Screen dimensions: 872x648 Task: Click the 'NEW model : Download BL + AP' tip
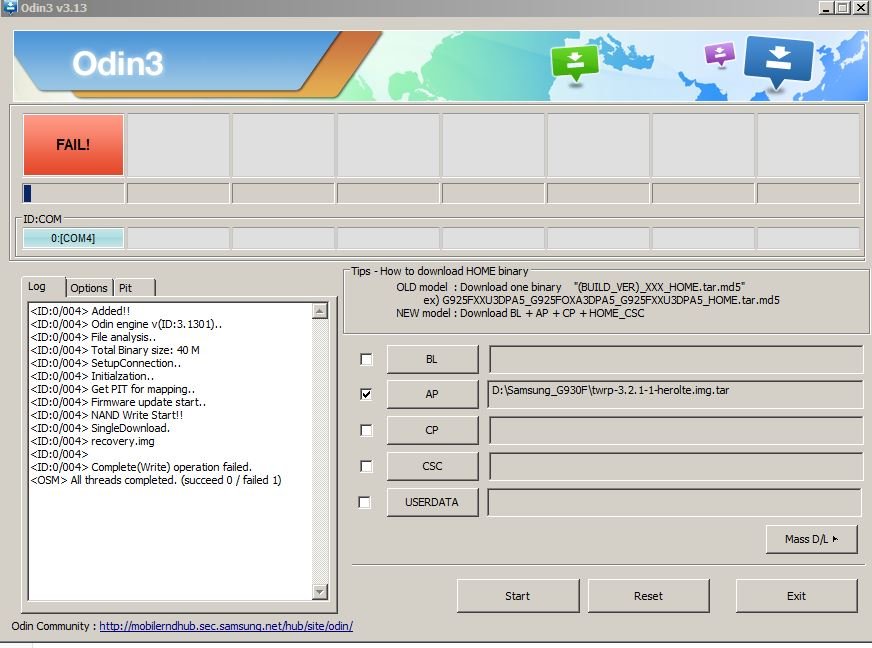520,313
